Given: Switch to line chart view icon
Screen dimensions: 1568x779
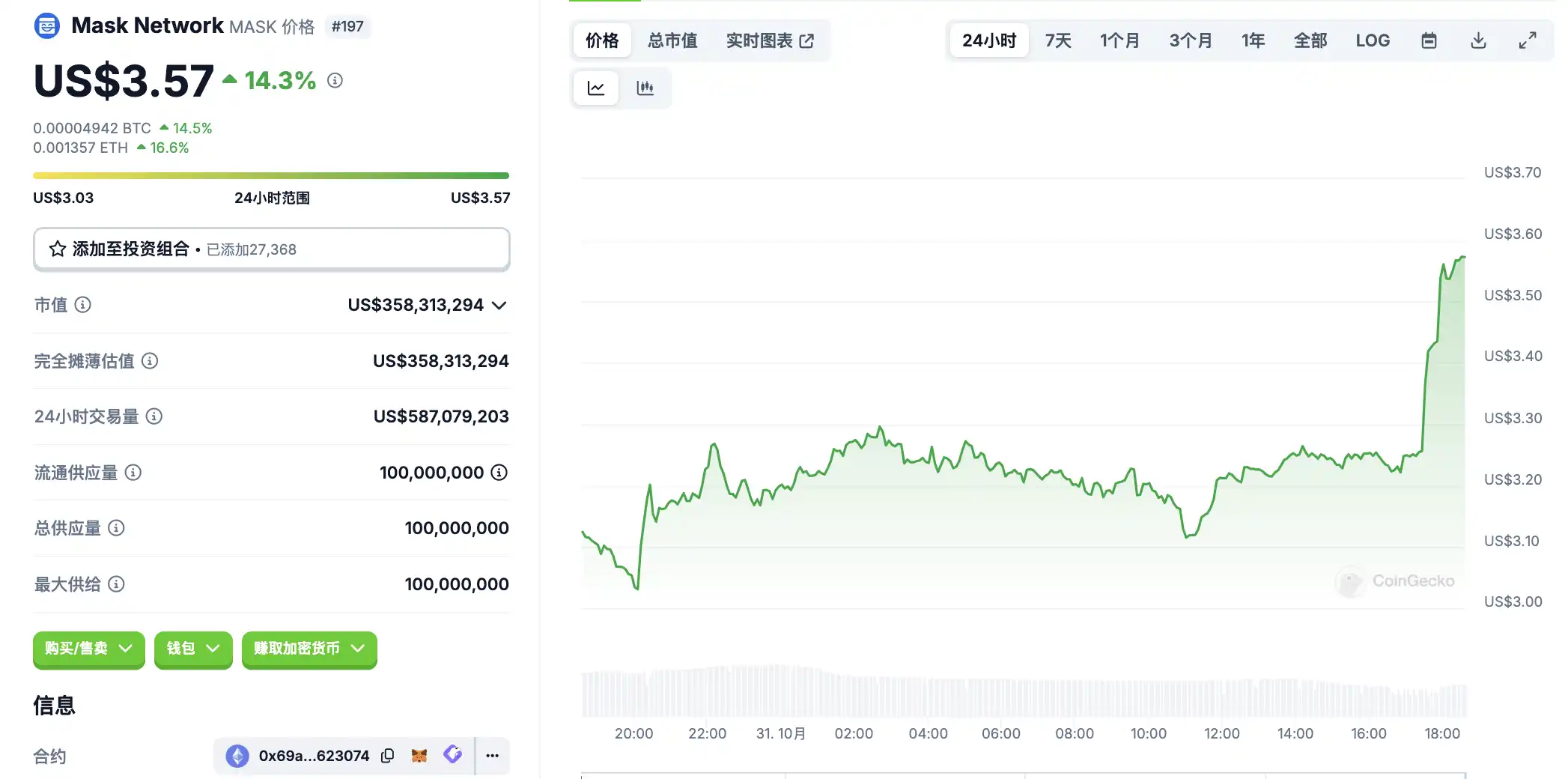Looking at the screenshot, I should [x=596, y=88].
